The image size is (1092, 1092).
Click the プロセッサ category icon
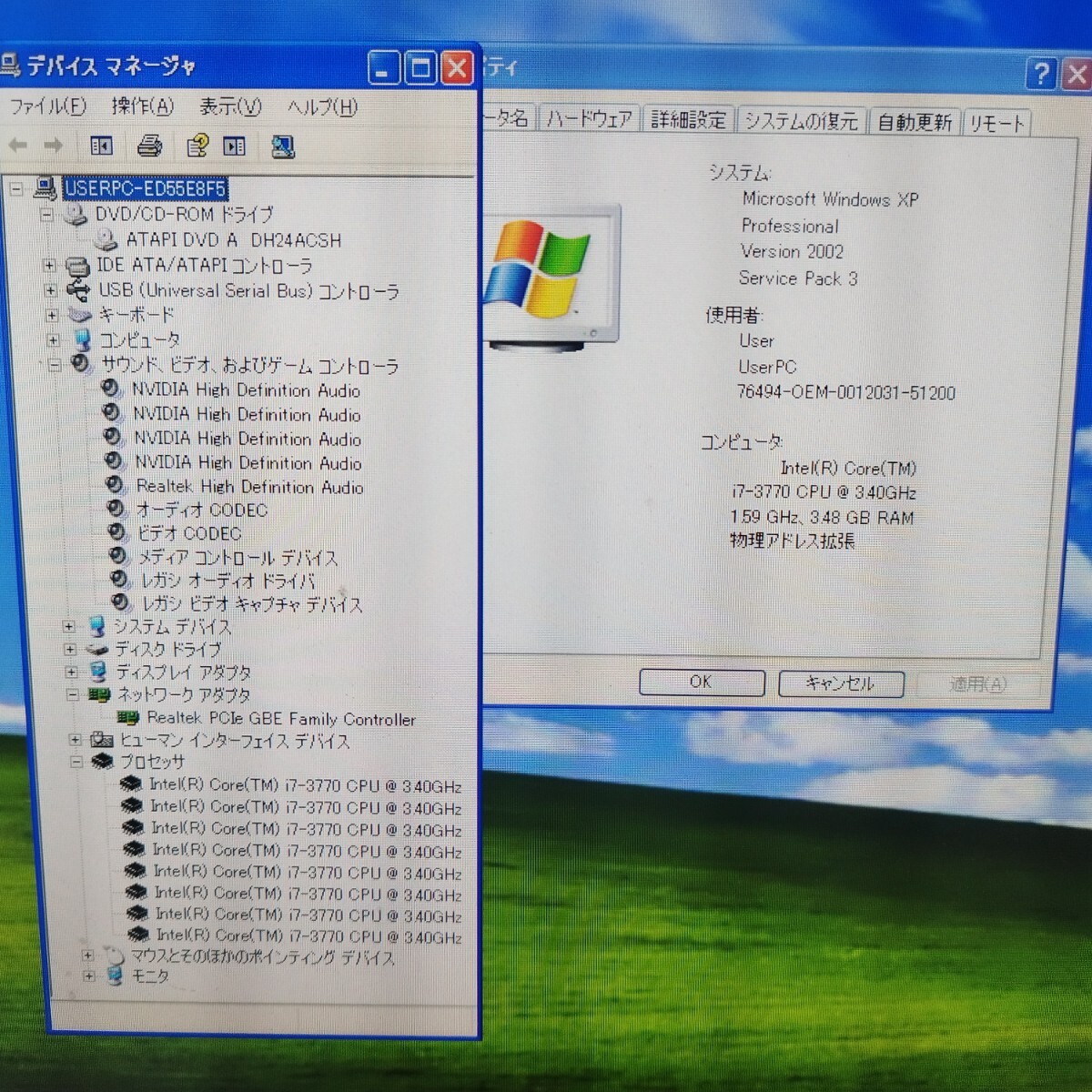point(103,762)
